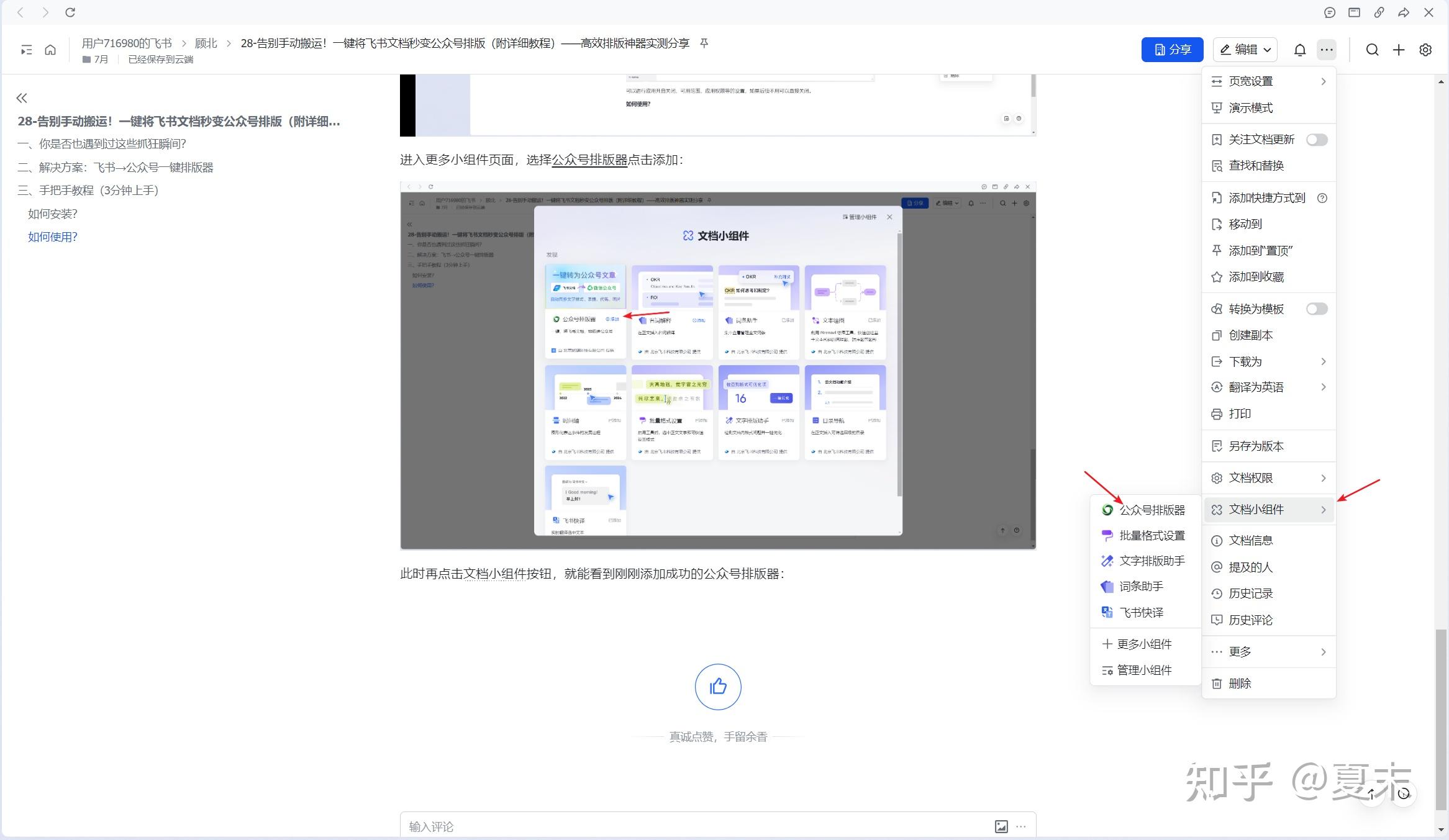Toggle 关注文档更新 switch on
The width and height of the screenshot is (1449, 840).
(x=1316, y=140)
